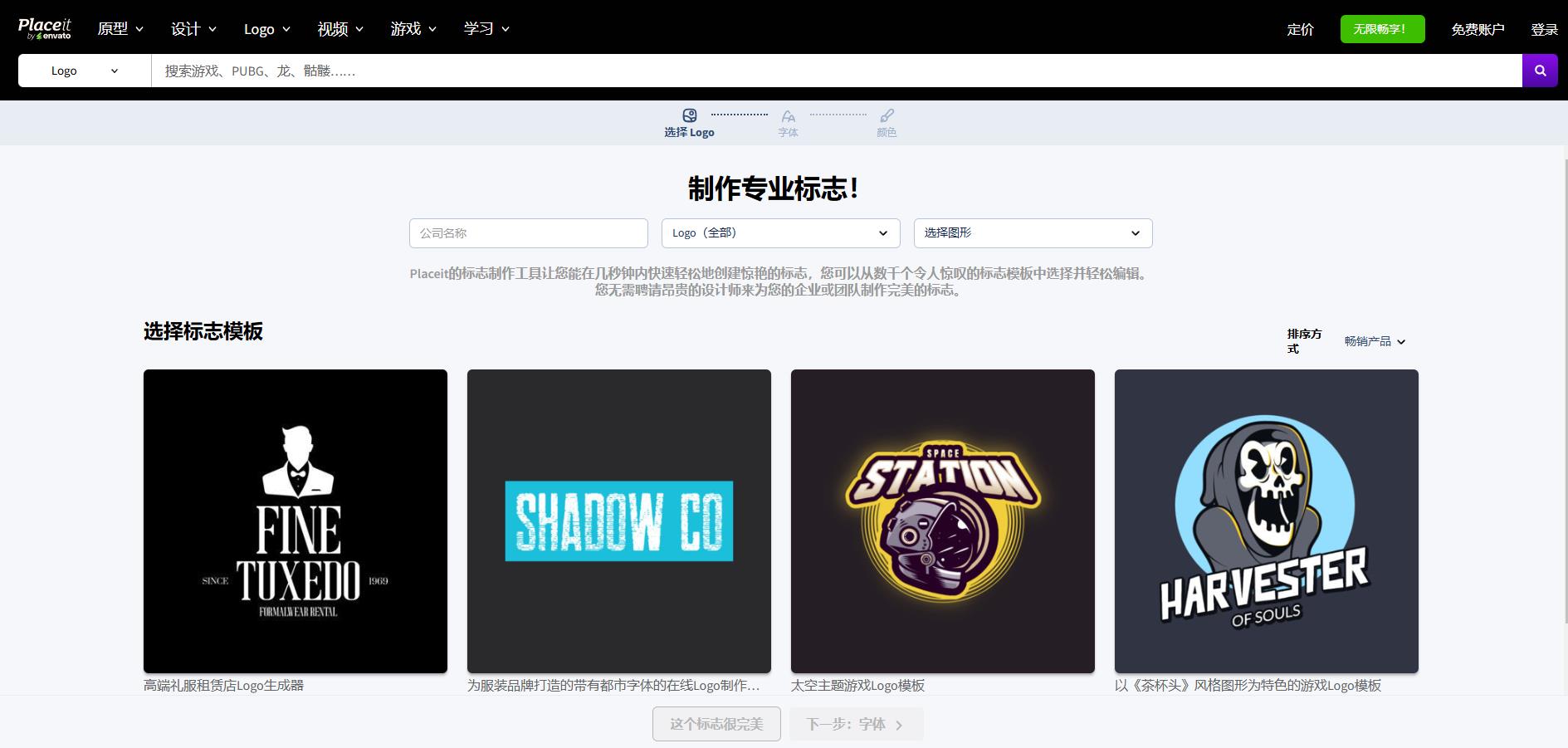
Task: Choose the Shadow Co logo template
Action: 618,521
